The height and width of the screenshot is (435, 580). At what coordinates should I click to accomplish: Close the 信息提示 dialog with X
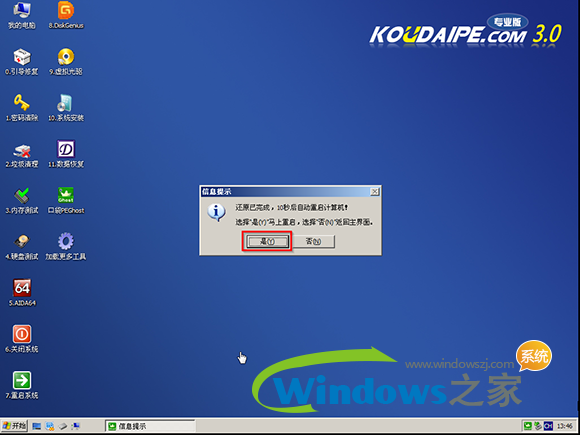coord(374,192)
